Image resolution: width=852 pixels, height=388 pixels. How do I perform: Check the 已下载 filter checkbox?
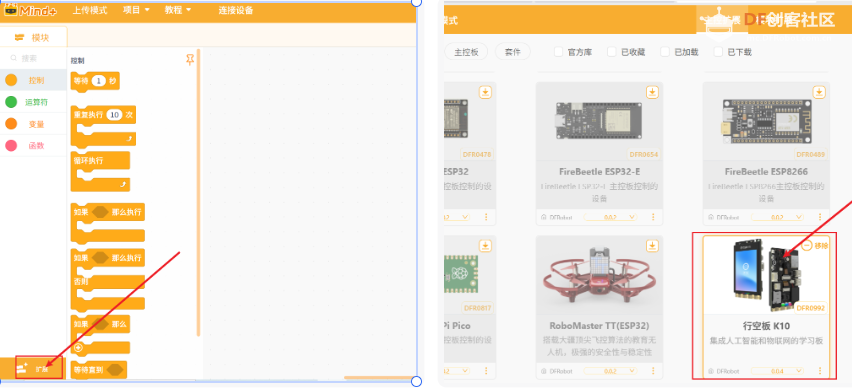tap(718, 52)
